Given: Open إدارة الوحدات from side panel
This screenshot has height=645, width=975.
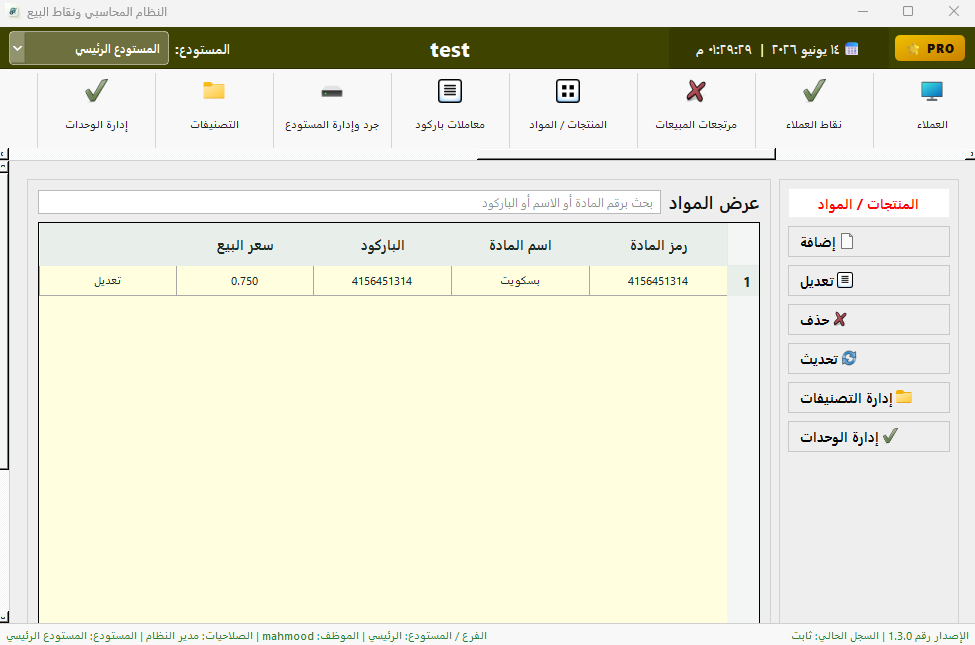Looking at the screenshot, I should tap(869, 437).
